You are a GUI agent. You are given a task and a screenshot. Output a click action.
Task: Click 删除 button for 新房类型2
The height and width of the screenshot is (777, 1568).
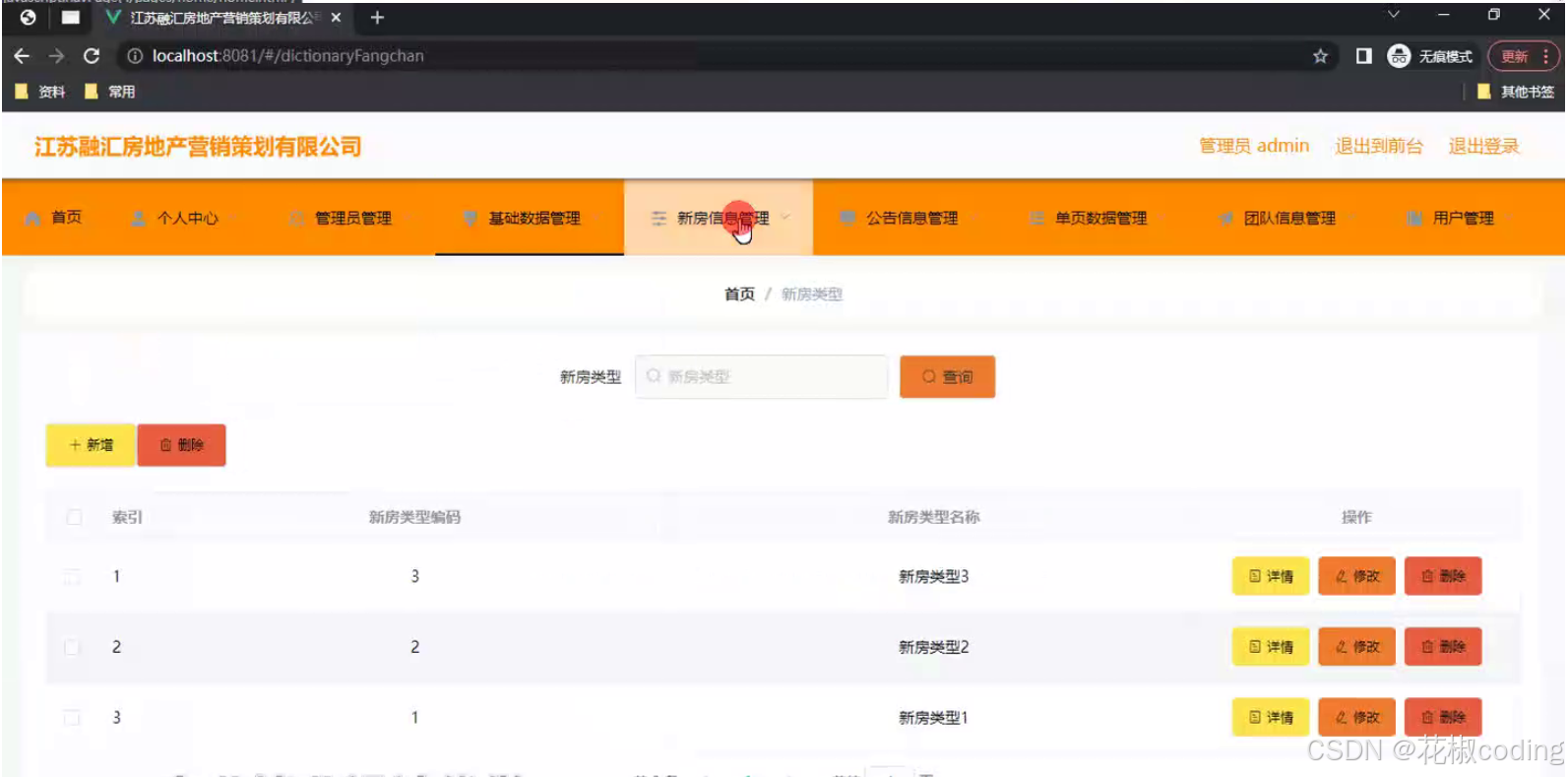tap(1443, 647)
